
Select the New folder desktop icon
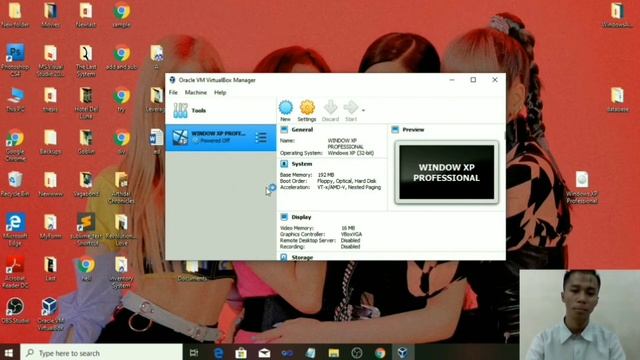coord(15,15)
